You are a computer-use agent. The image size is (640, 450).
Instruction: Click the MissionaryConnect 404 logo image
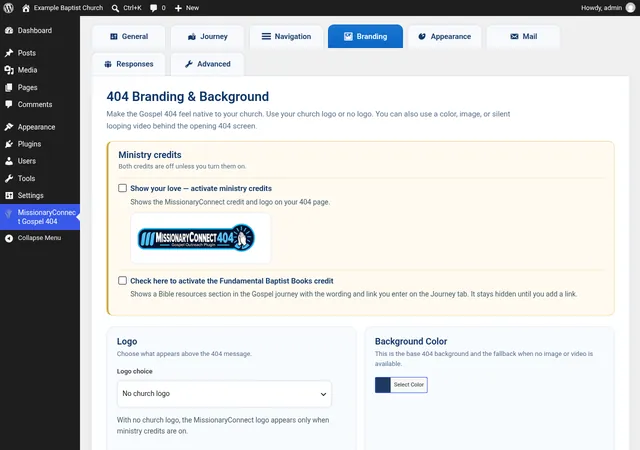click(196, 238)
